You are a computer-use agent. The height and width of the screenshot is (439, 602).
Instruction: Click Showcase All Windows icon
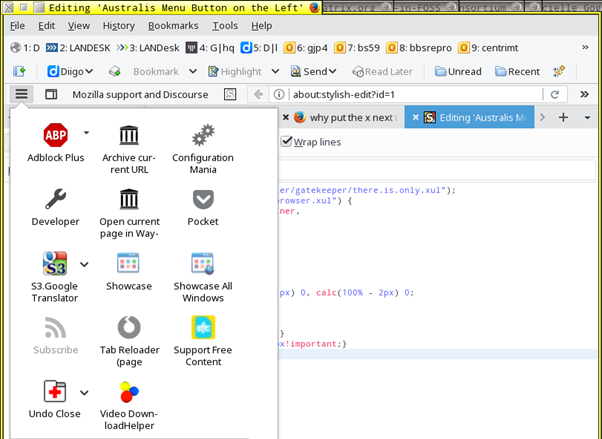203,264
